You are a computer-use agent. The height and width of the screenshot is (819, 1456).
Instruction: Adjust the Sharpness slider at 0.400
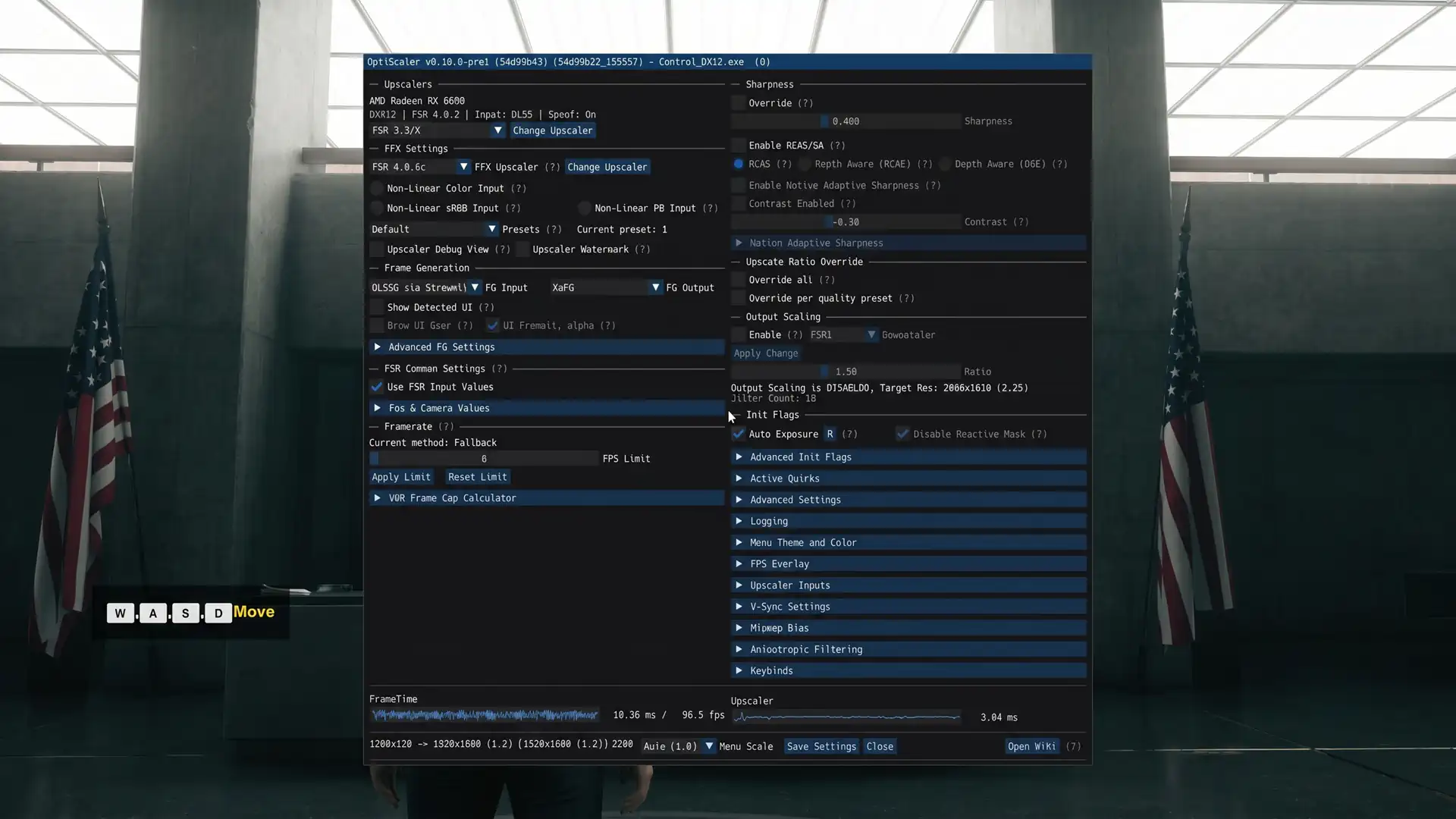click(846, 121)
